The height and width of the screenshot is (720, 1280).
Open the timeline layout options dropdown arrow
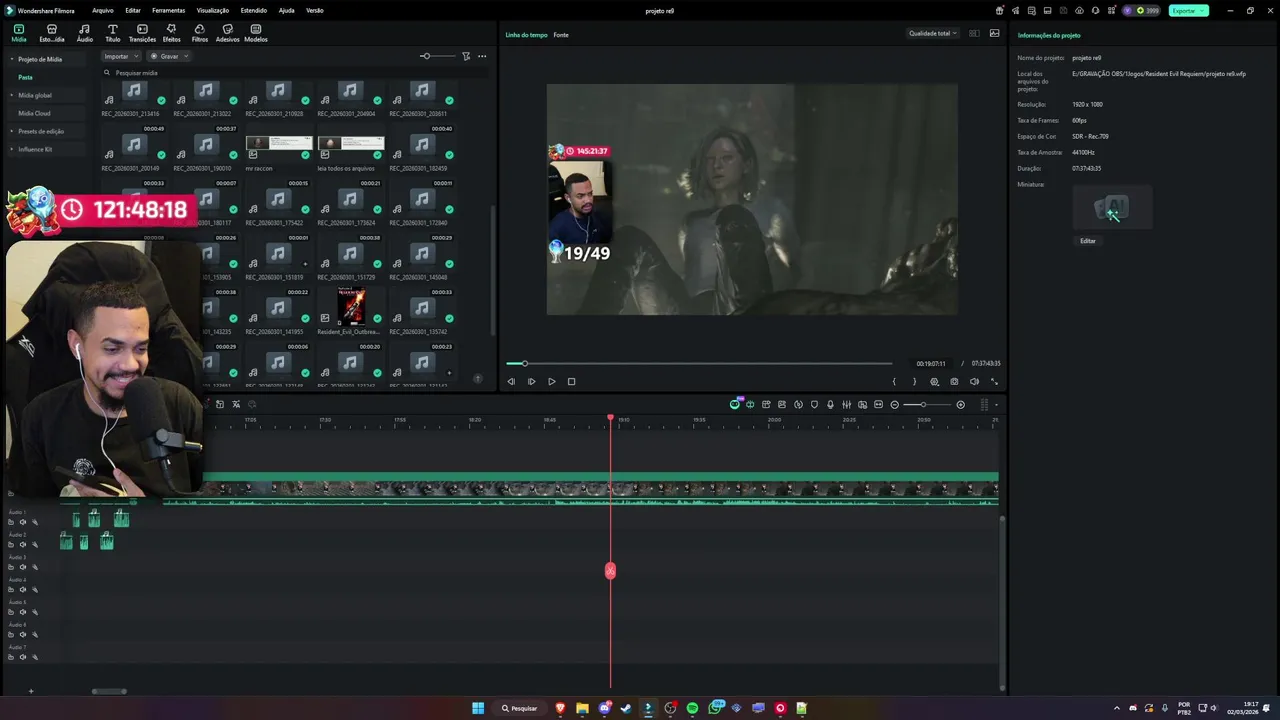(995, 404)
